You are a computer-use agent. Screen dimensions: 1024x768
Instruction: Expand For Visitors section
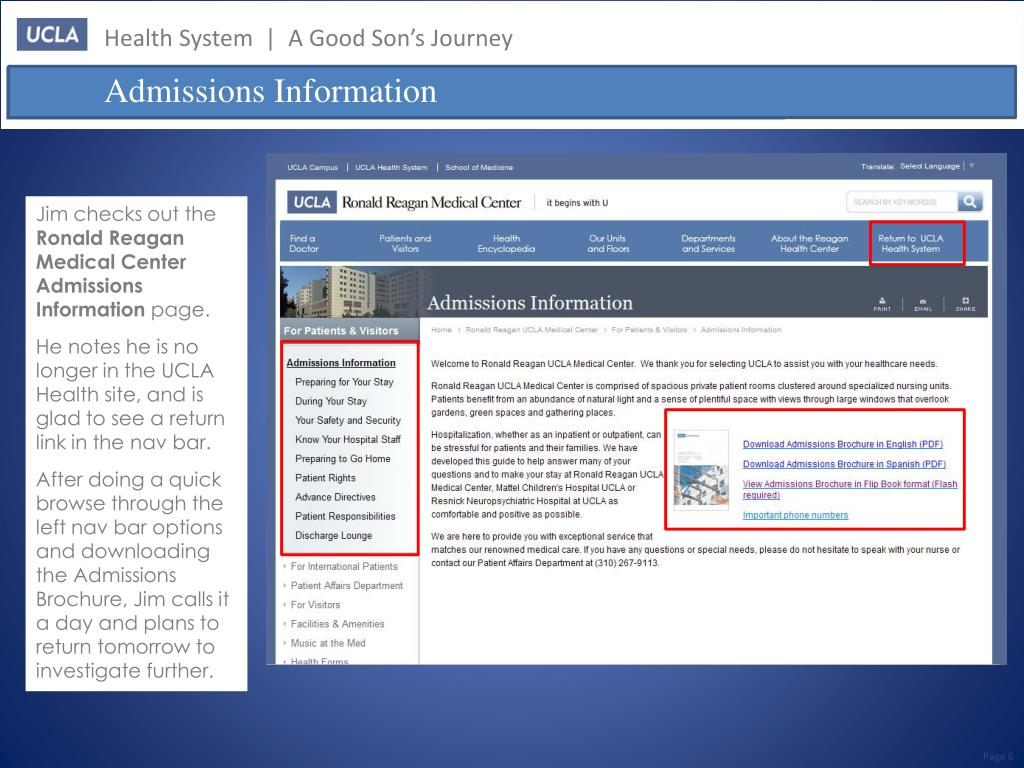315,605
